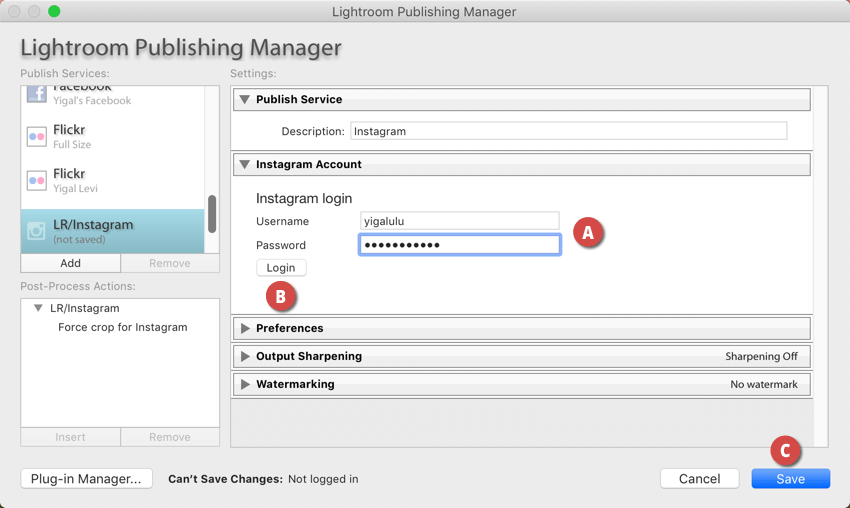Click the No watermark status text
Viewport: 850px width, 508px height.
tap(763, 384)
